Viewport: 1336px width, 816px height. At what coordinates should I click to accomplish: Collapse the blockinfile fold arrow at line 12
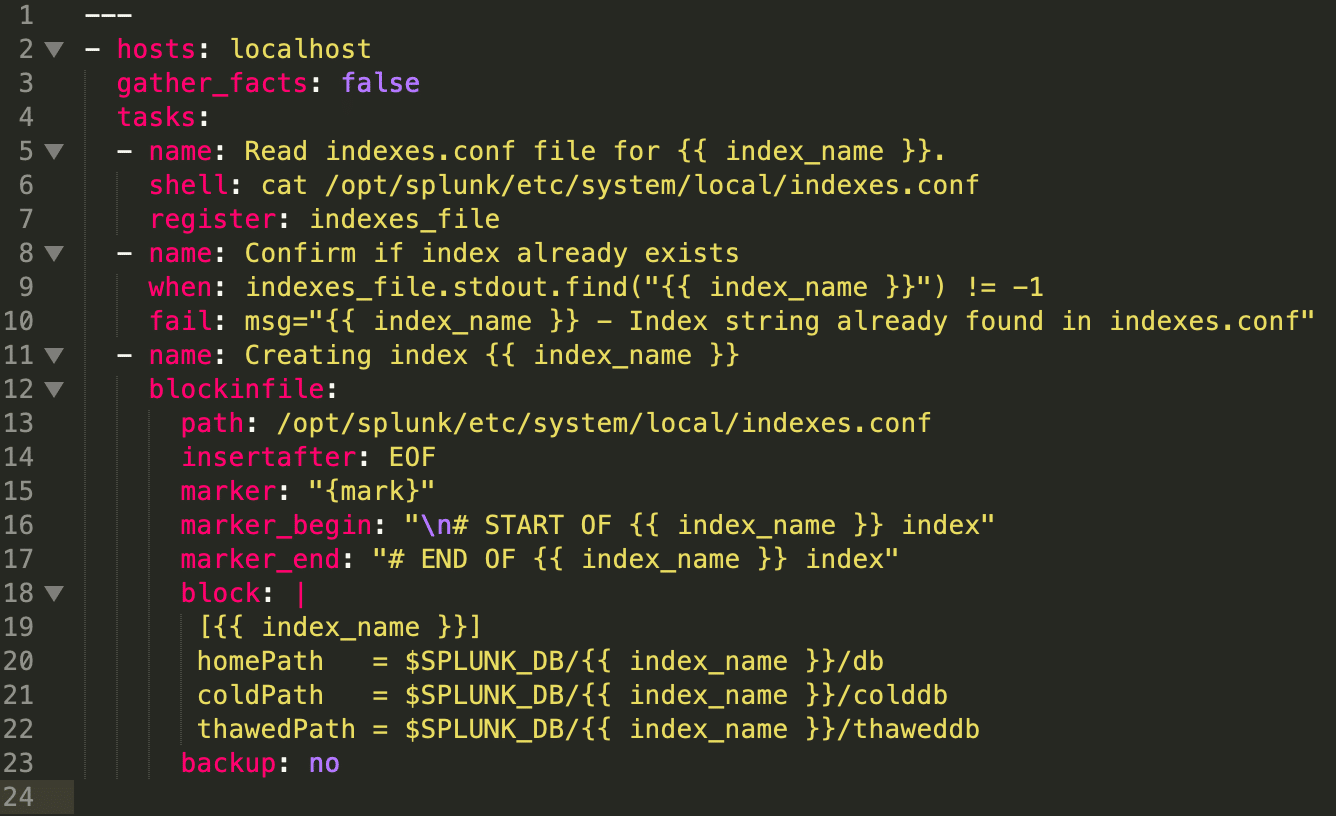[54, 389]
